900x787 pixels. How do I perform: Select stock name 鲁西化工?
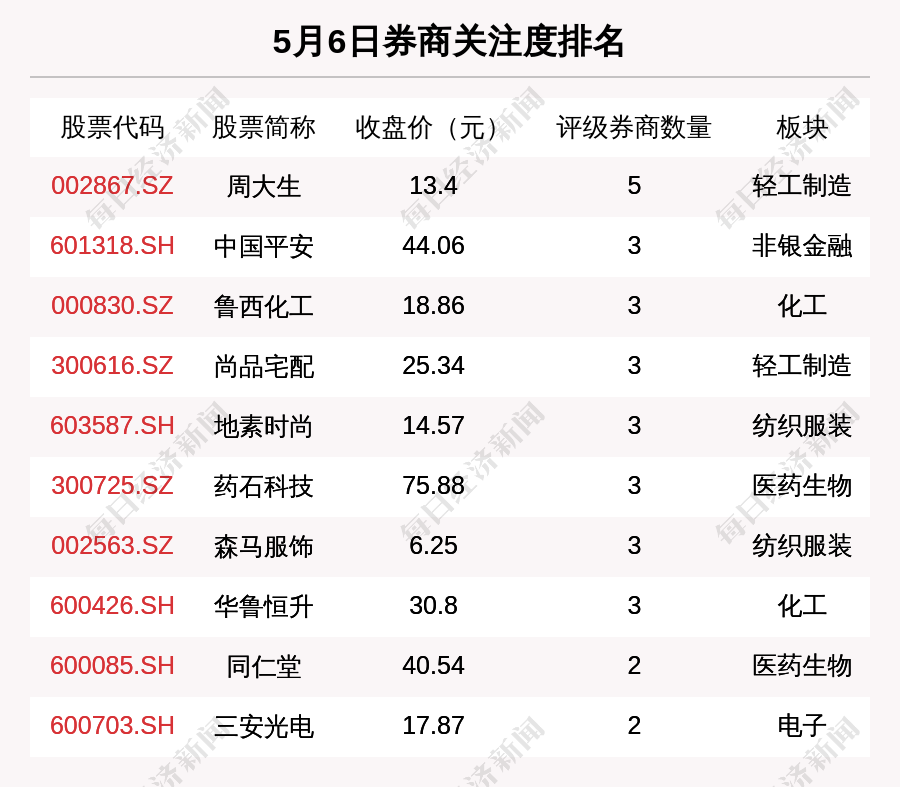tap(263, 306)
